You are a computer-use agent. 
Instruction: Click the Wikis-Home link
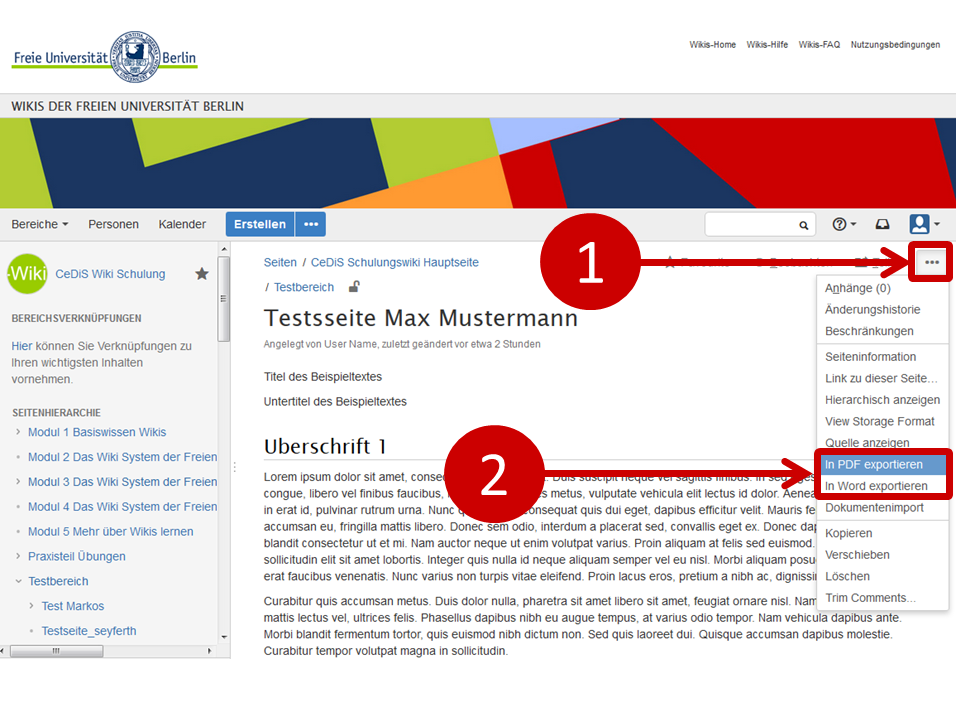712,45
